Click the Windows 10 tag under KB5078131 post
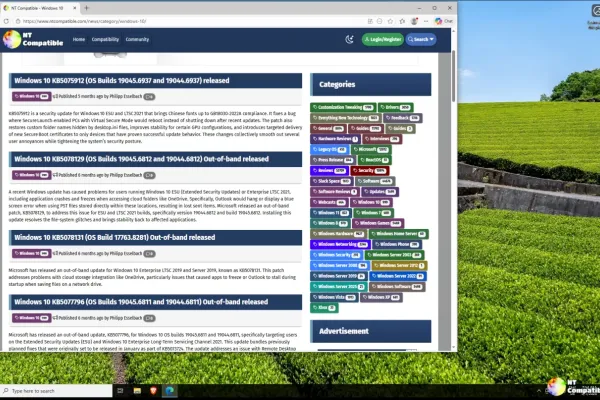The width and height of the screenshot is (600, 400). (x=31, y=253)
